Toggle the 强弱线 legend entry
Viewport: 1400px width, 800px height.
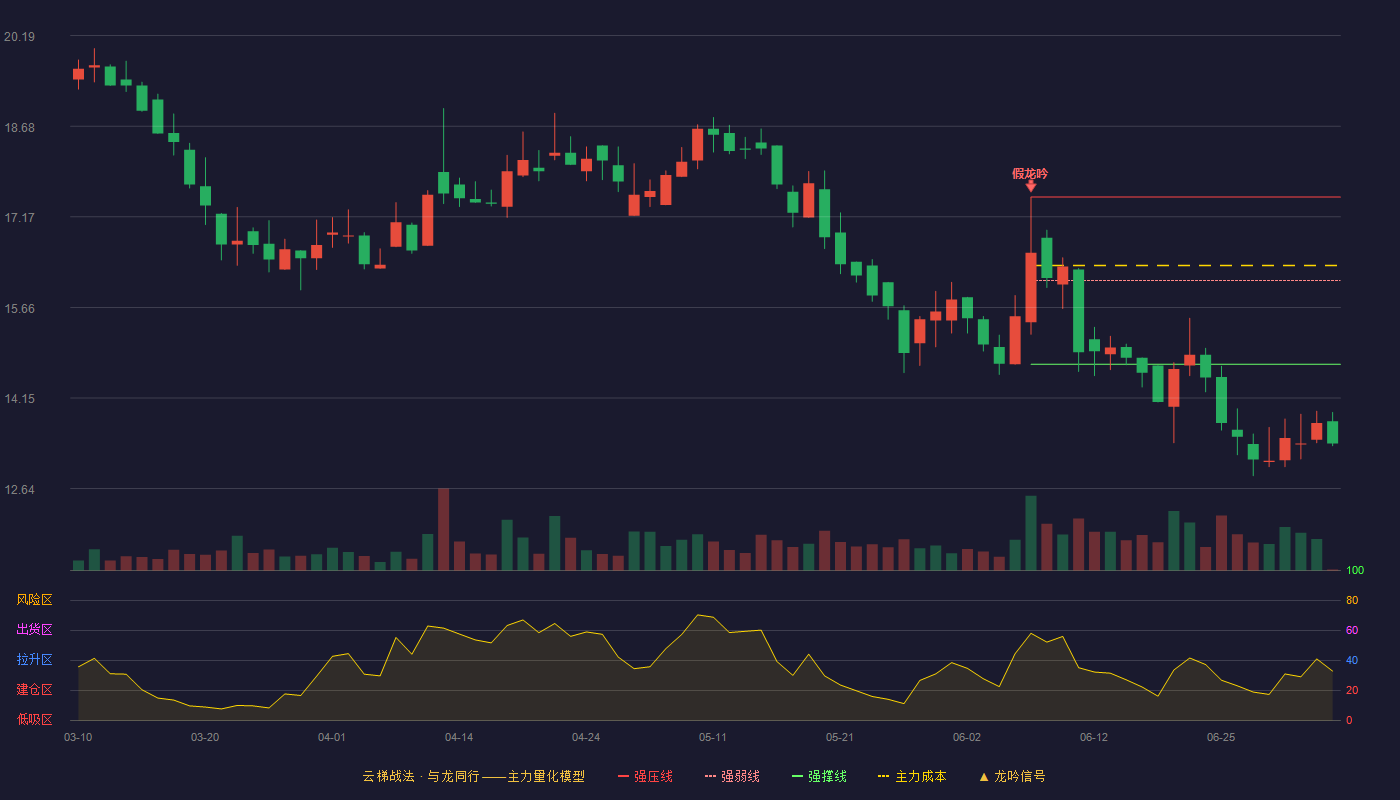[732, 776]
